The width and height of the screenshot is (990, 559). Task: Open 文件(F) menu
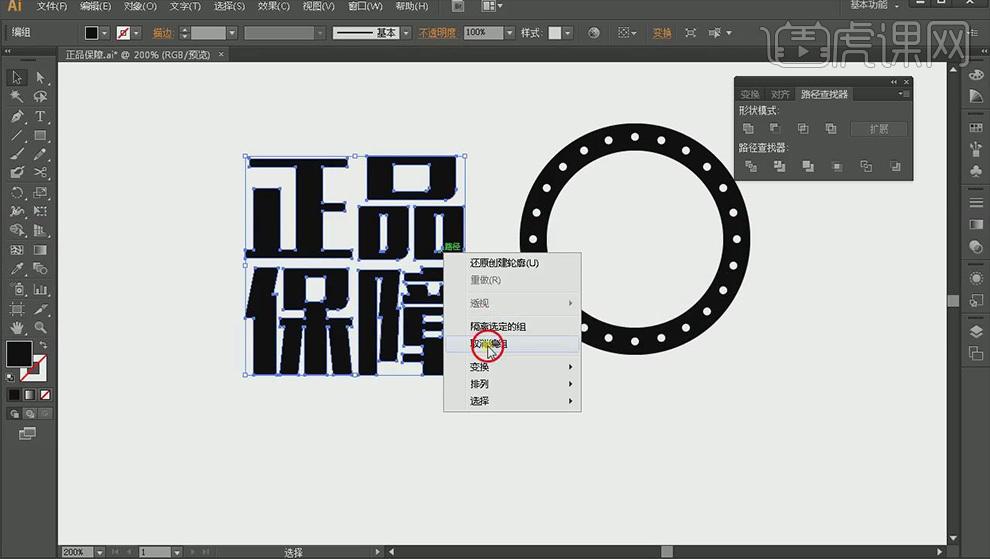click(x=52, y=6)
